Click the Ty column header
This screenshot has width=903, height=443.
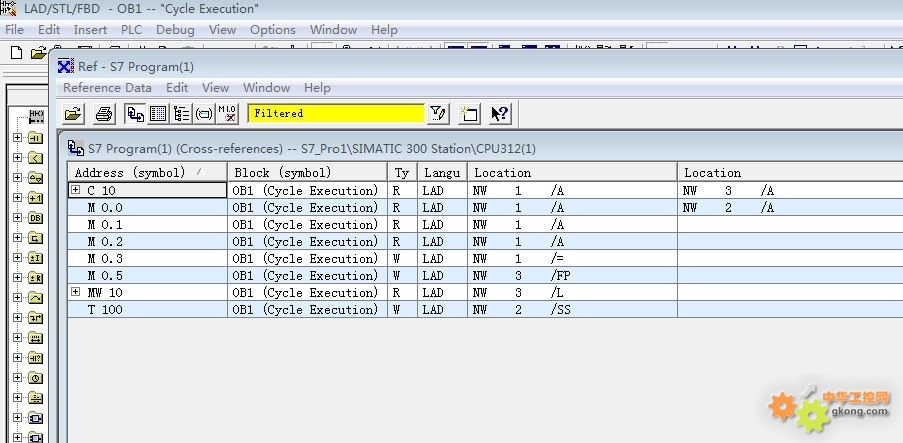tap(402, 172)
